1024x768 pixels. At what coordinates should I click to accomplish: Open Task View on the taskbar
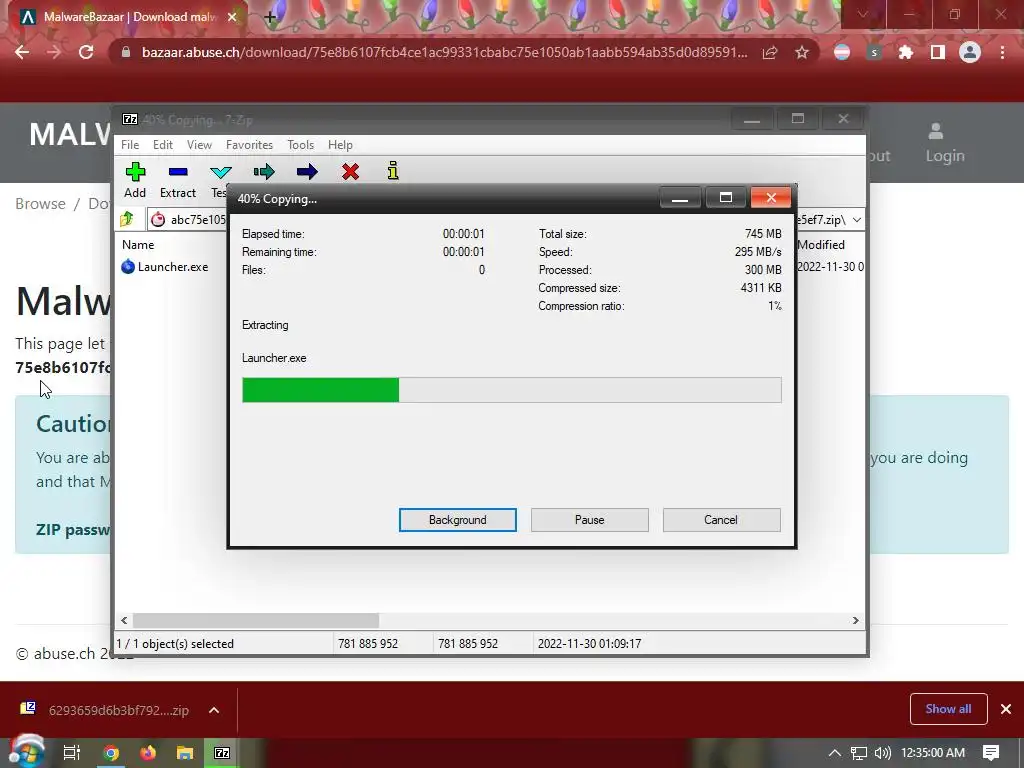click(x=71, y=753)
